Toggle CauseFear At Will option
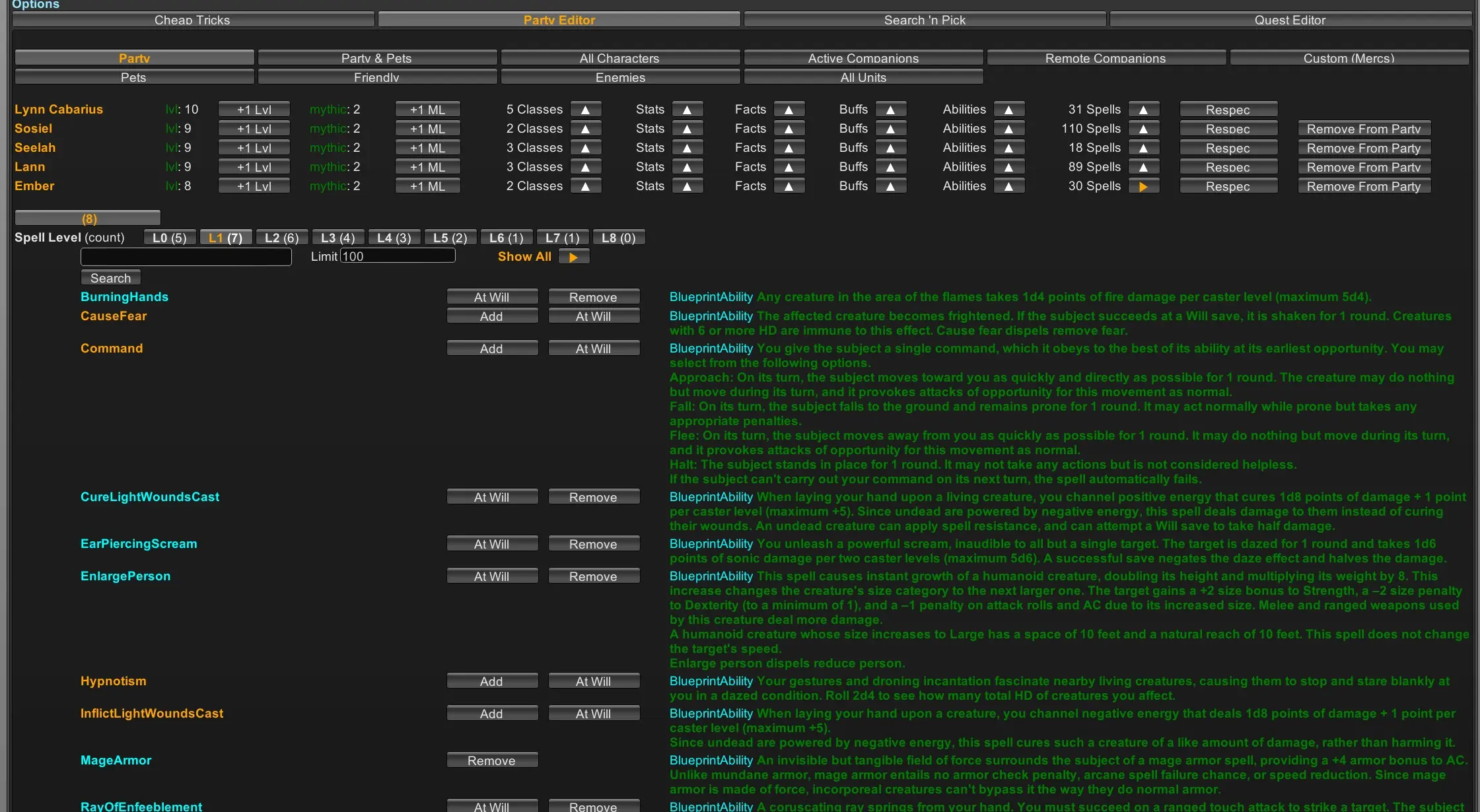Viewport: 1480px width, 812px height. (593, 317)
